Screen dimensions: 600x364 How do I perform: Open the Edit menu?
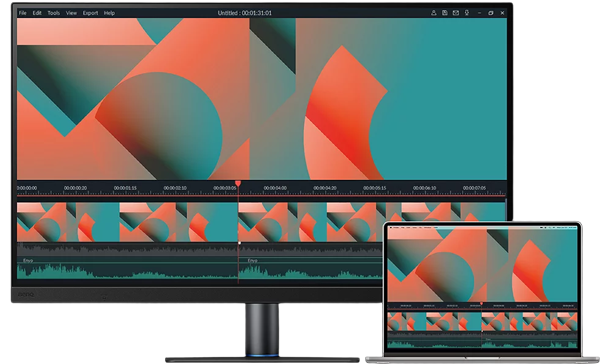(37, 13)
